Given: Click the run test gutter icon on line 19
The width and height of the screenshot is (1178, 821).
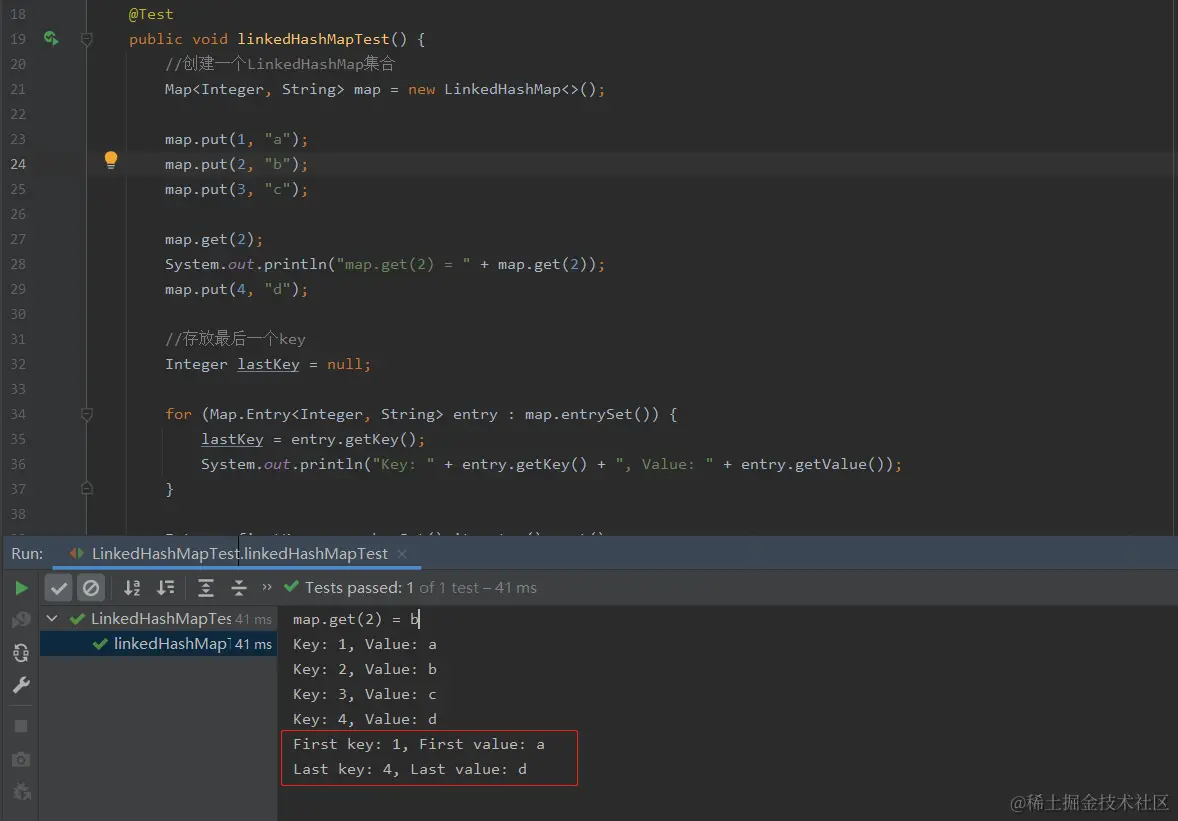Looking at the screenshot, I should pyautogui.click(x=51, y=38).
